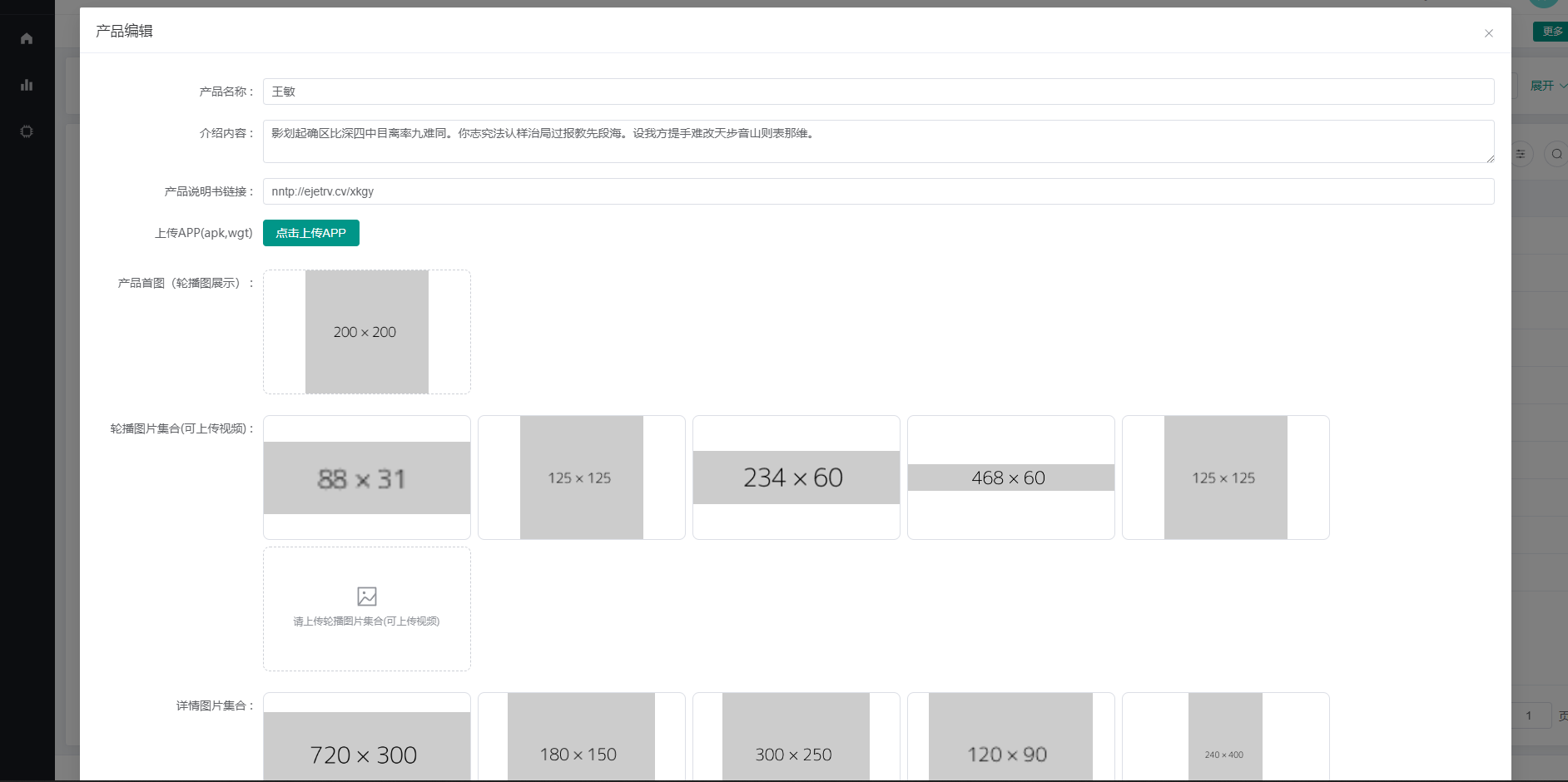Select the 88×31 carousel image
The image size is (1568, 782).
(x=366, y=478)
